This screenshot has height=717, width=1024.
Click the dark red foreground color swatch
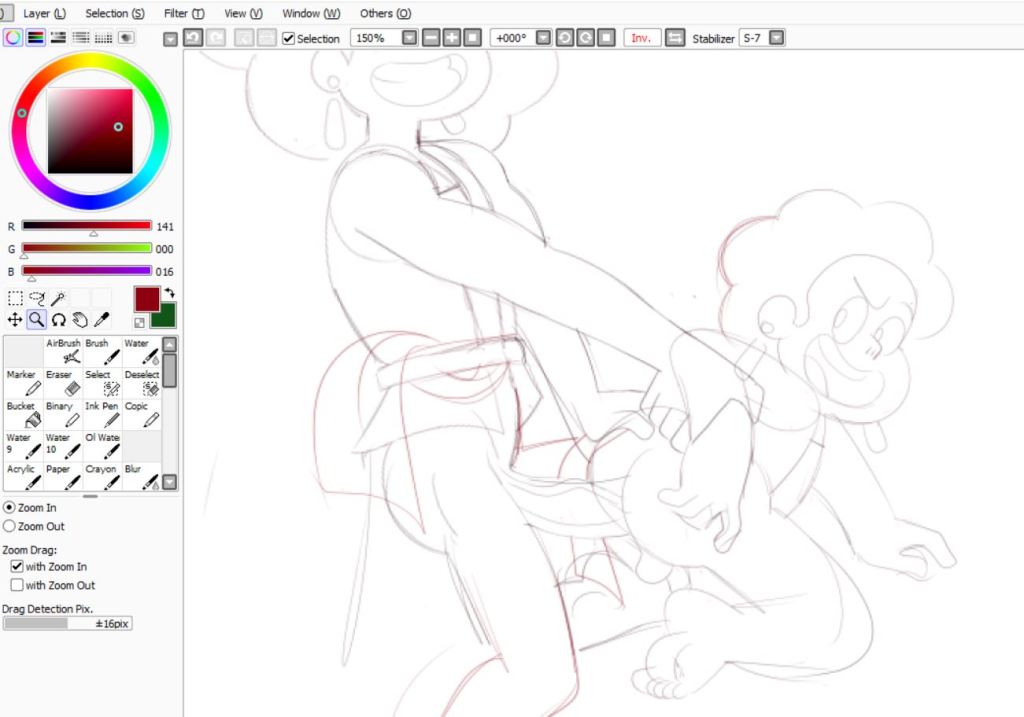tap(146, 298)
